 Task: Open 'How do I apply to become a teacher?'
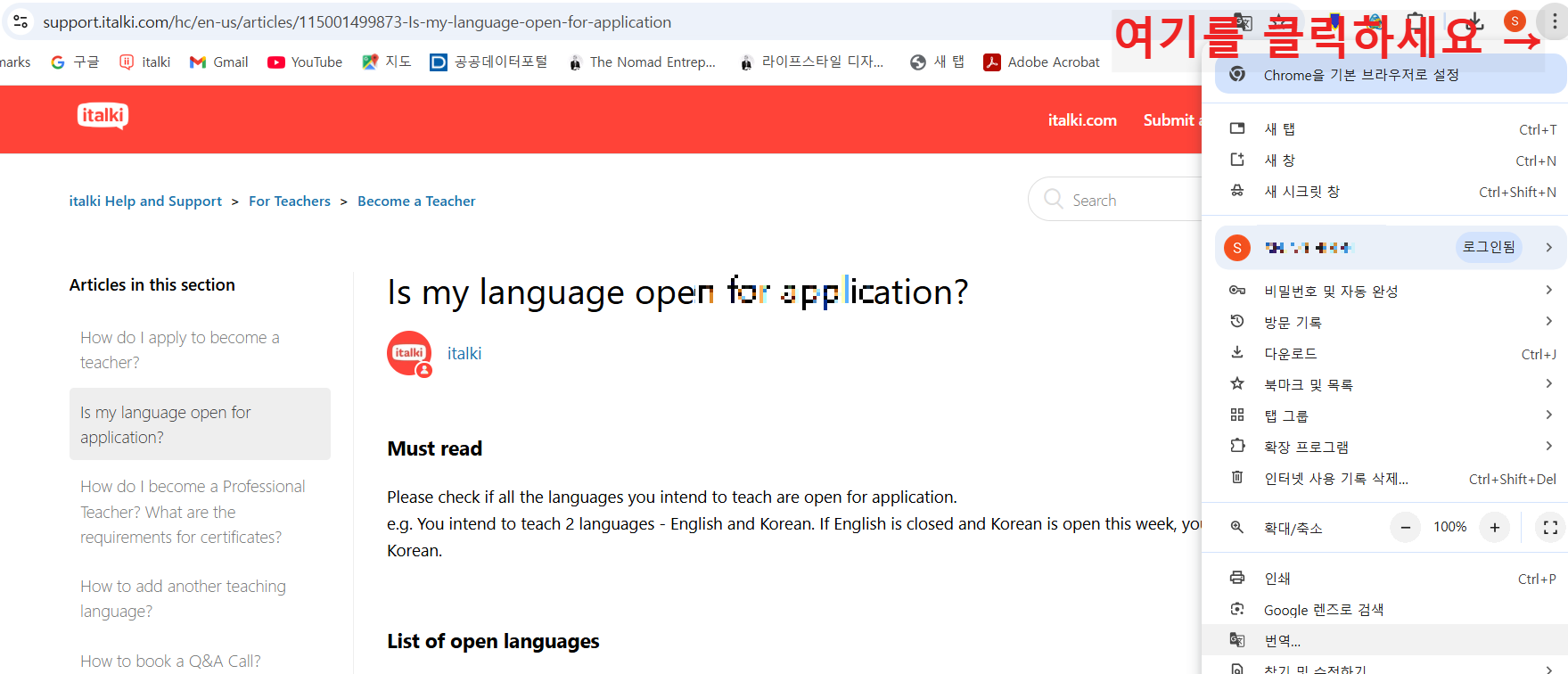pyautogui.click(x=180, y=349)
